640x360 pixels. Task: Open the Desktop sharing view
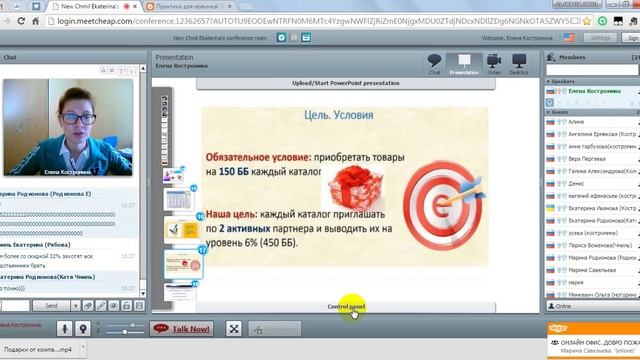(x=519, y=64)
